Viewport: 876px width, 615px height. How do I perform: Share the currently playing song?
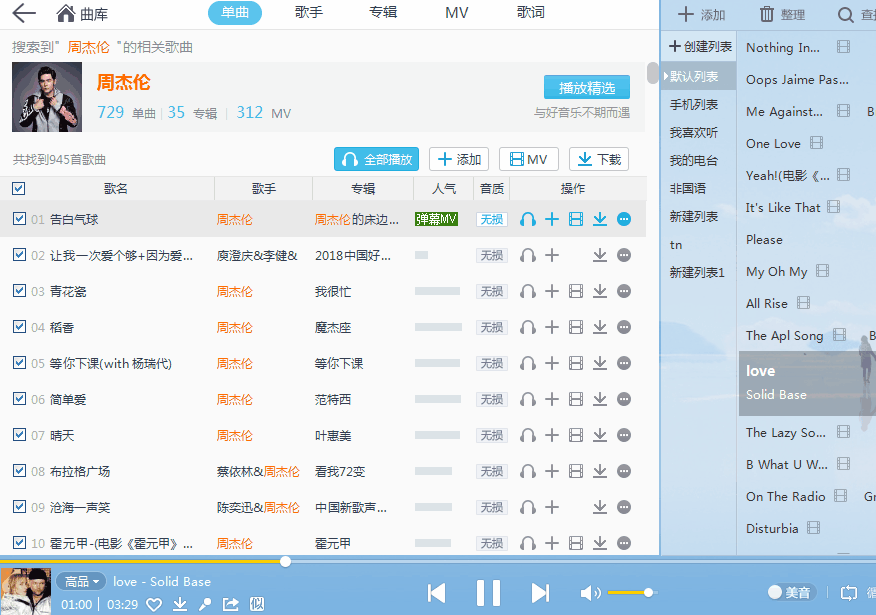click(231, 604)
